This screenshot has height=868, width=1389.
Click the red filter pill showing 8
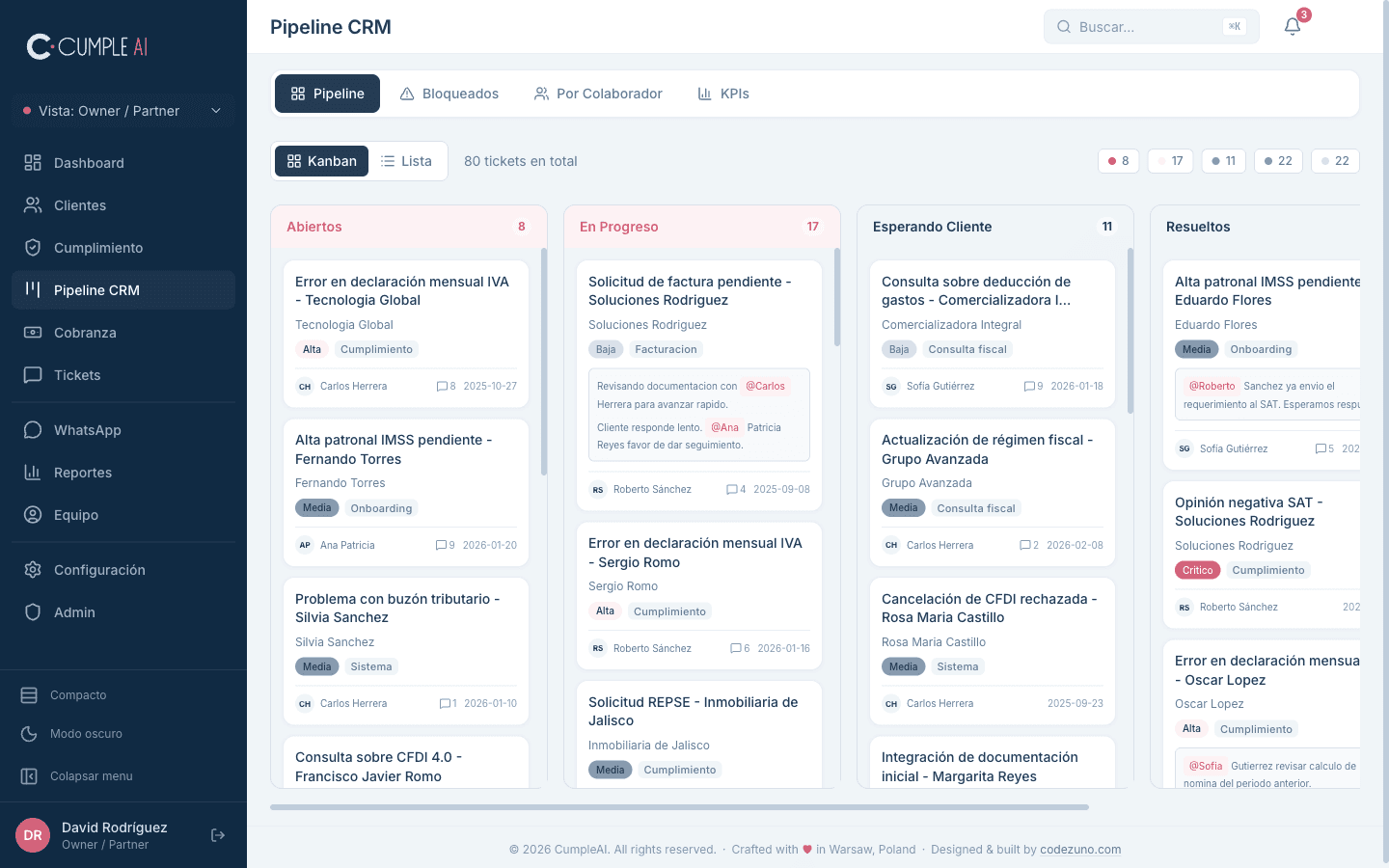click(1118, 160)
